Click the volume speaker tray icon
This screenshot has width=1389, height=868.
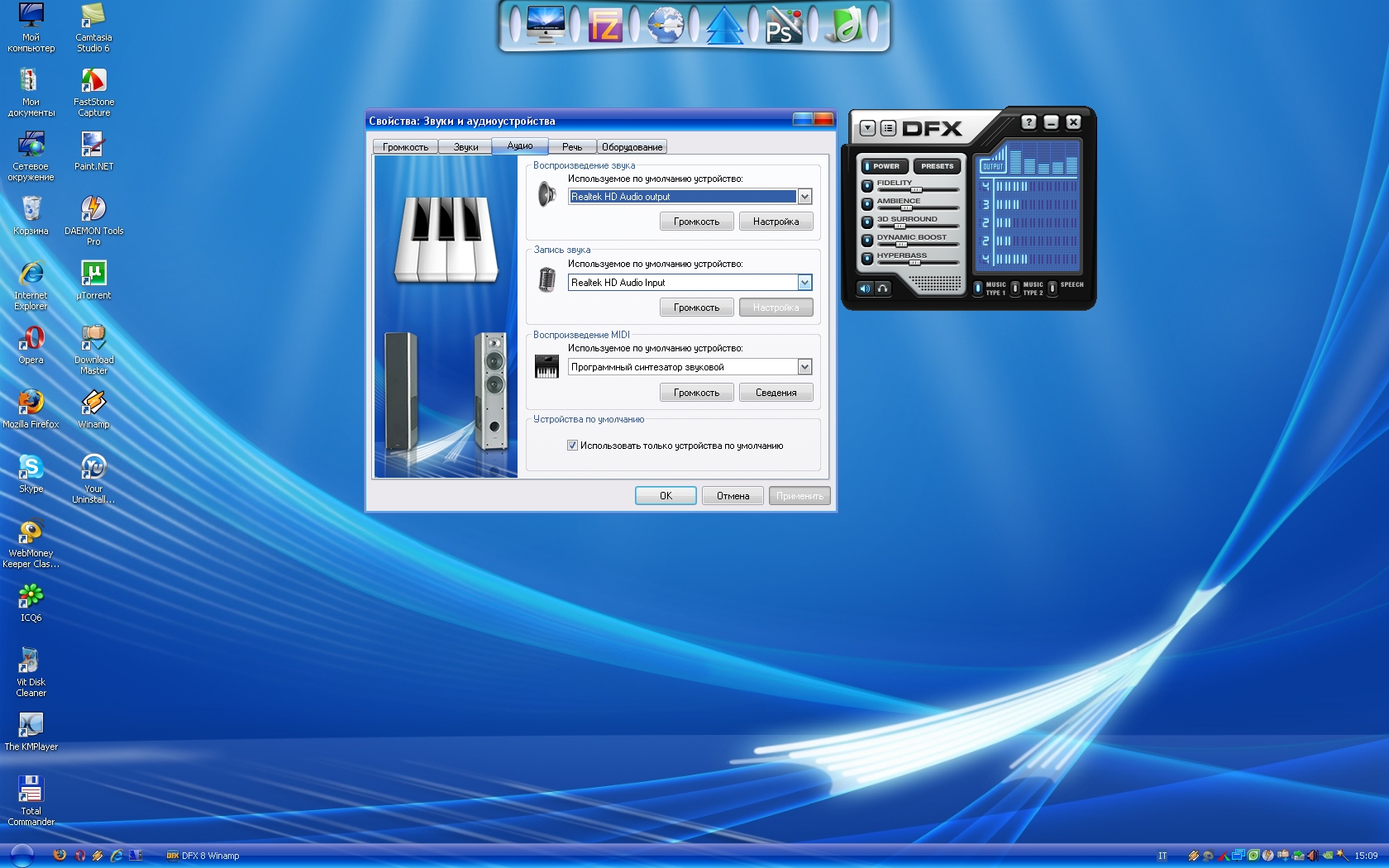click(x=1312, y=856)
